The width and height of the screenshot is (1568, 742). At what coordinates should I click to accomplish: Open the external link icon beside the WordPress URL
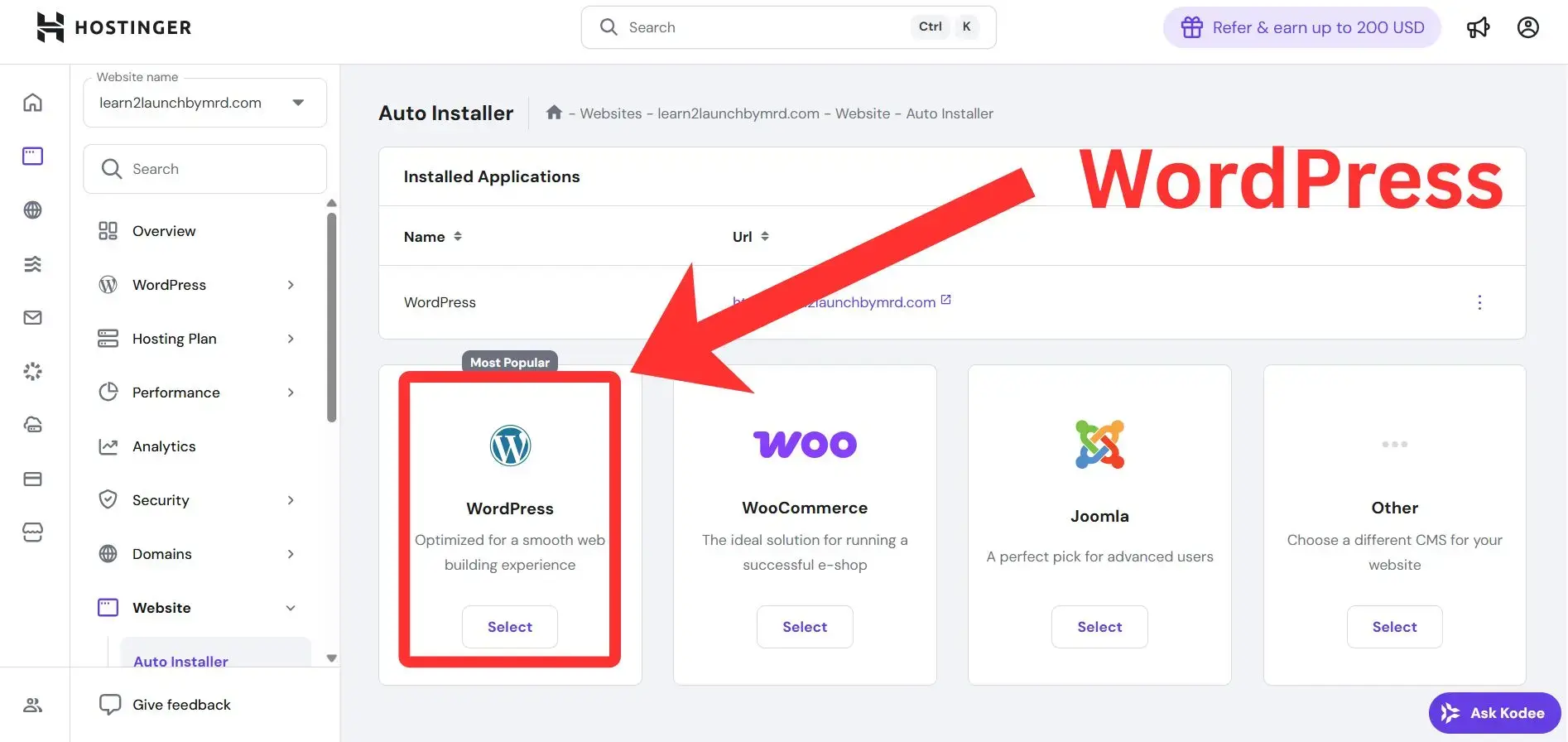click(946, 300)
